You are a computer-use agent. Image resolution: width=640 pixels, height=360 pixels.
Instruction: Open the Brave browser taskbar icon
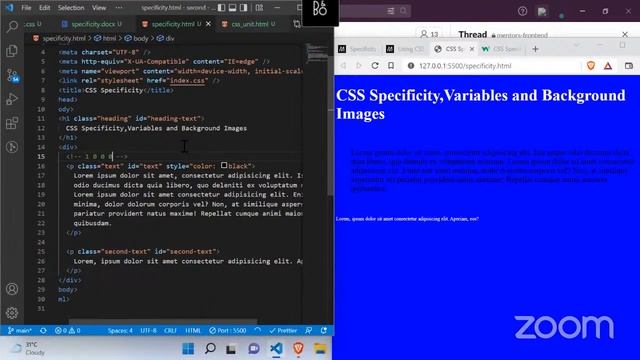pyautogui.click(x=298, y=349)
